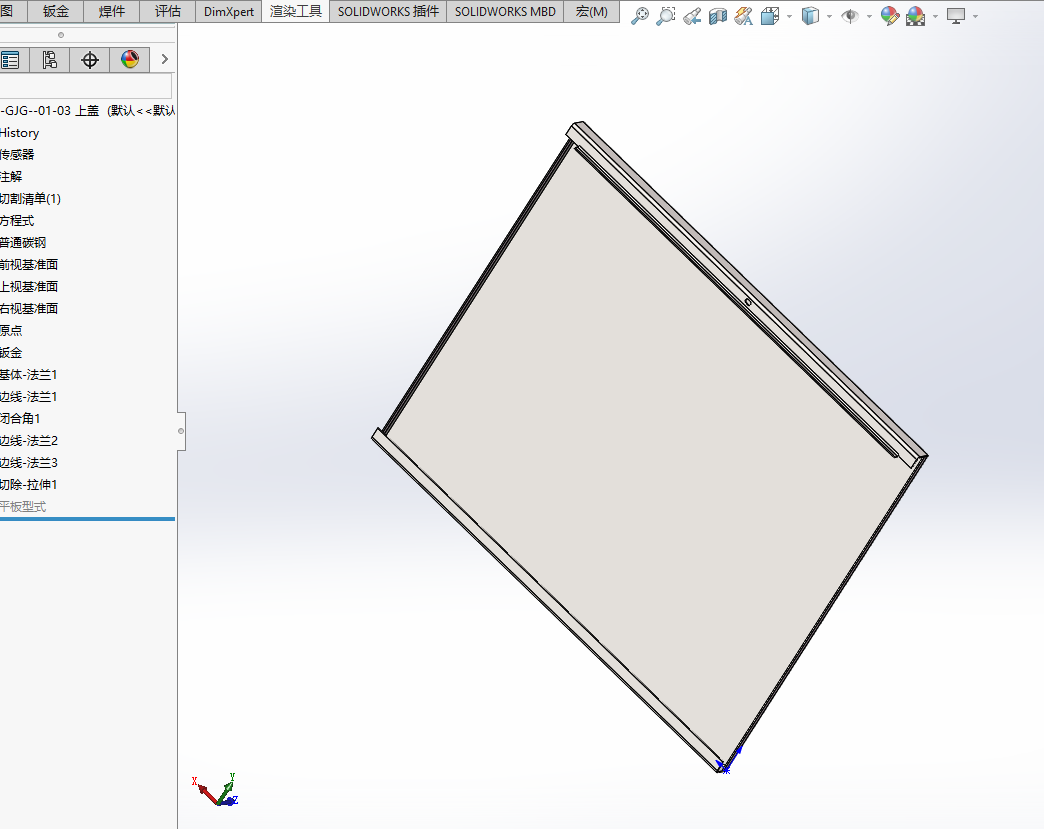Click the Edit Appearance icon

tap(890, 16)
